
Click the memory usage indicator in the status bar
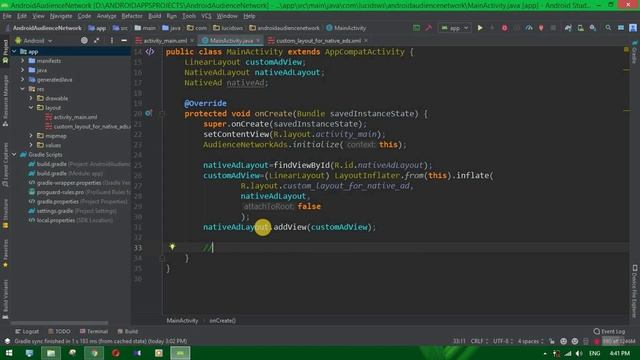619,341
